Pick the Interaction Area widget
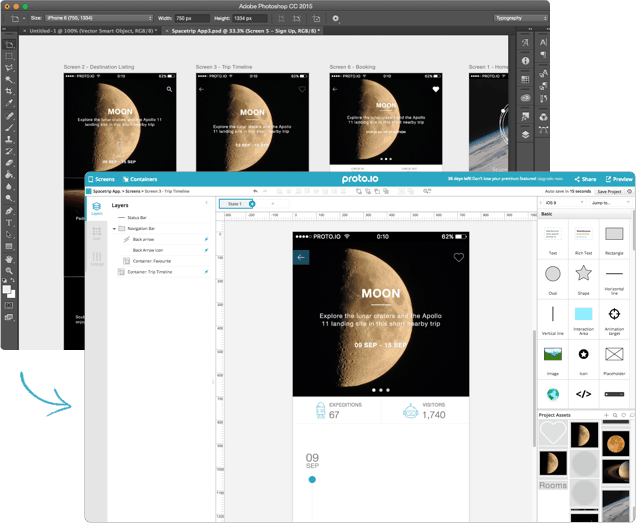Screen dimensions: 636x523 583,319
